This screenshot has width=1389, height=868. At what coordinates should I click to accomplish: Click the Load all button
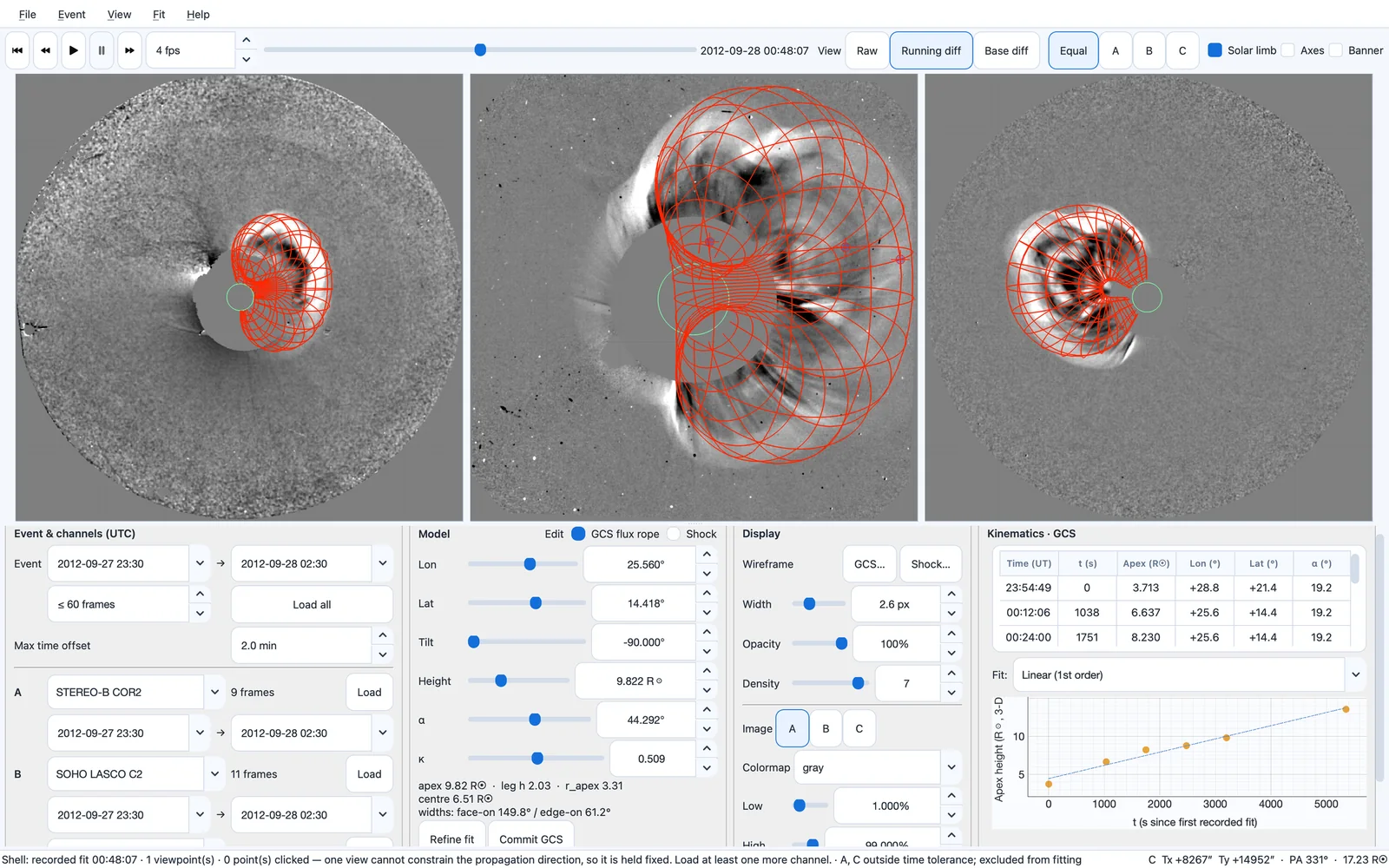[312, 604]
